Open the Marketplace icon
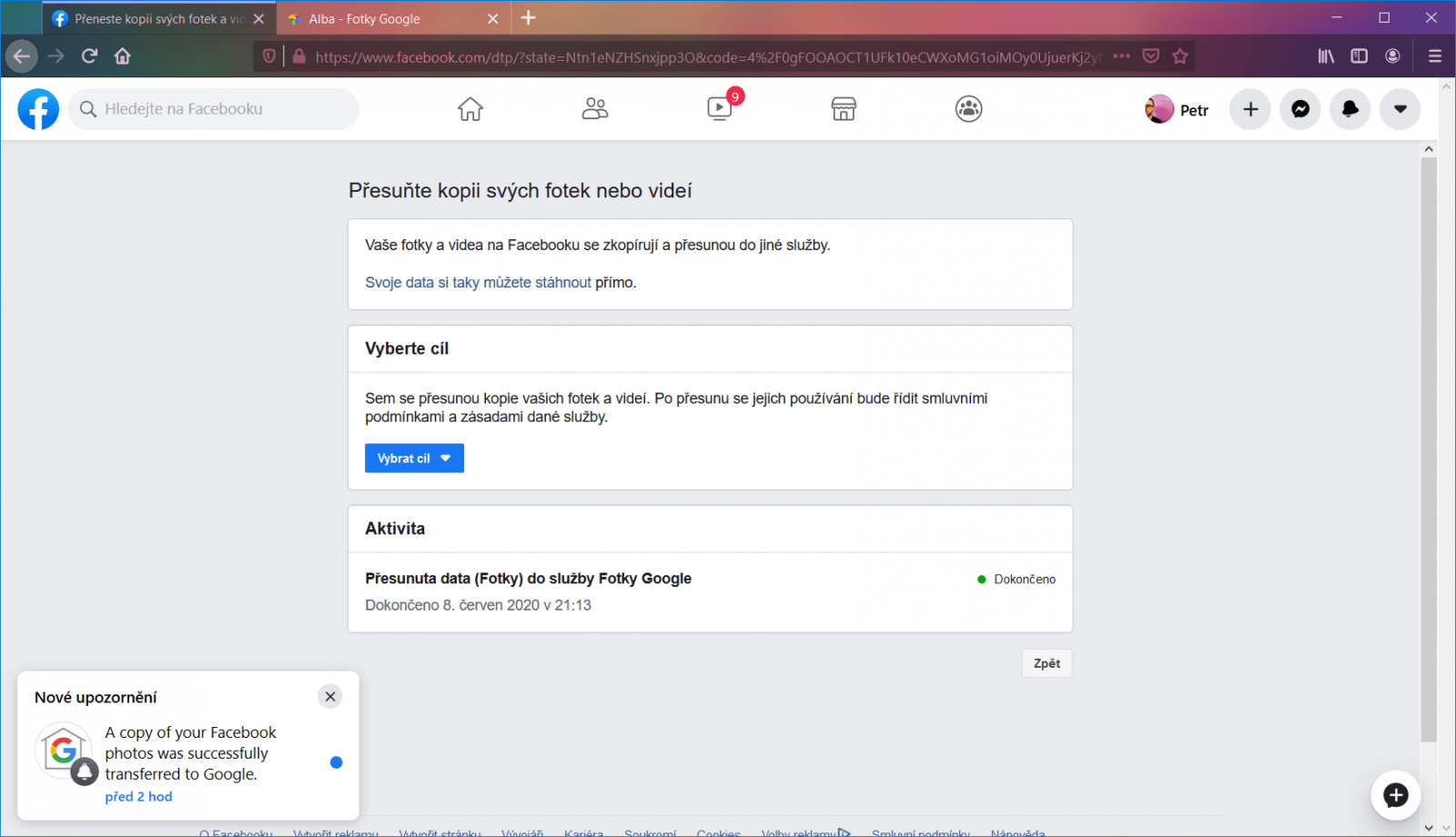Image resolution: width=1456 pixels, height=837 pixels. click(844, 109)
